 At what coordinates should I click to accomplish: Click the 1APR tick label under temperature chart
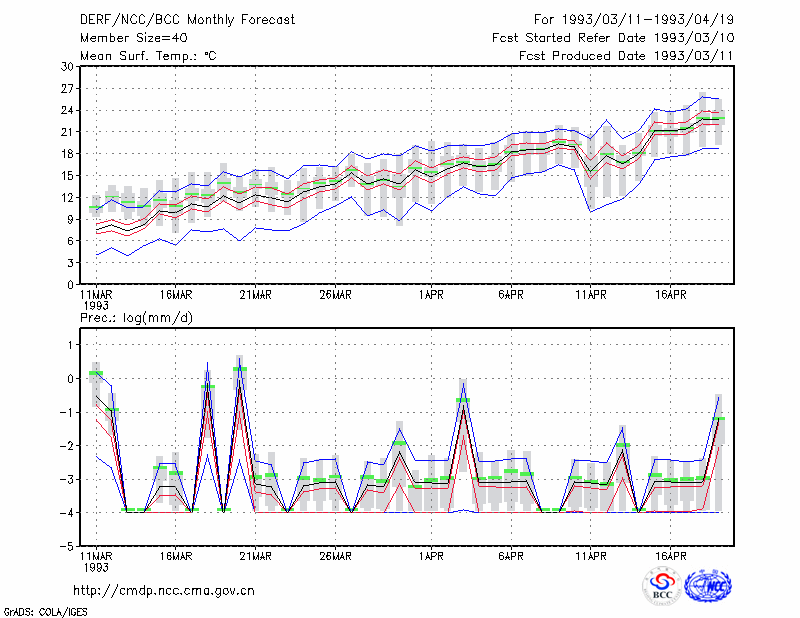(x=431, y=295)
